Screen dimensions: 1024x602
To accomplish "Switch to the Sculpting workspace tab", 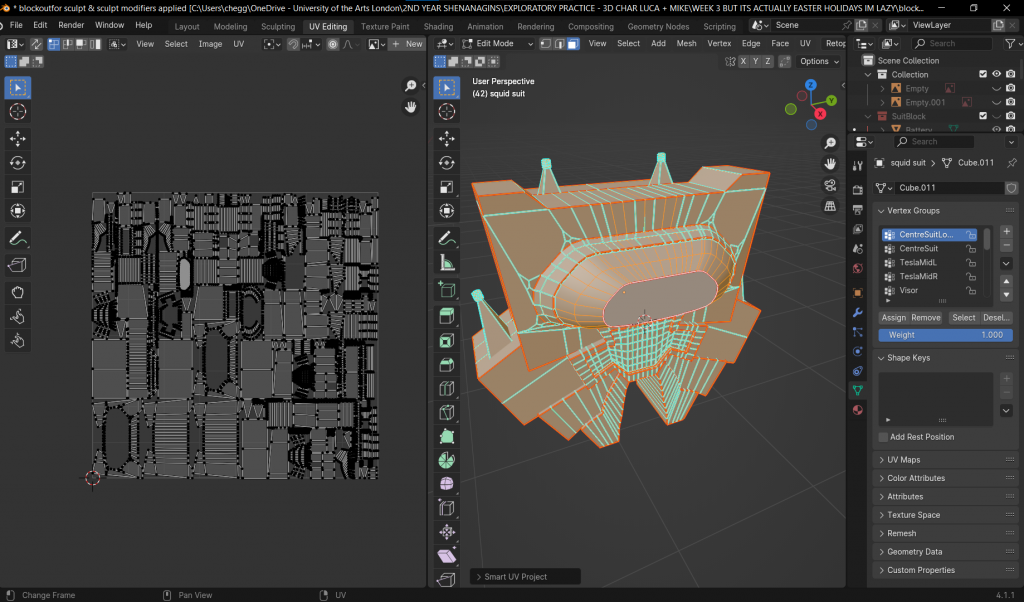I will [278, 26].
